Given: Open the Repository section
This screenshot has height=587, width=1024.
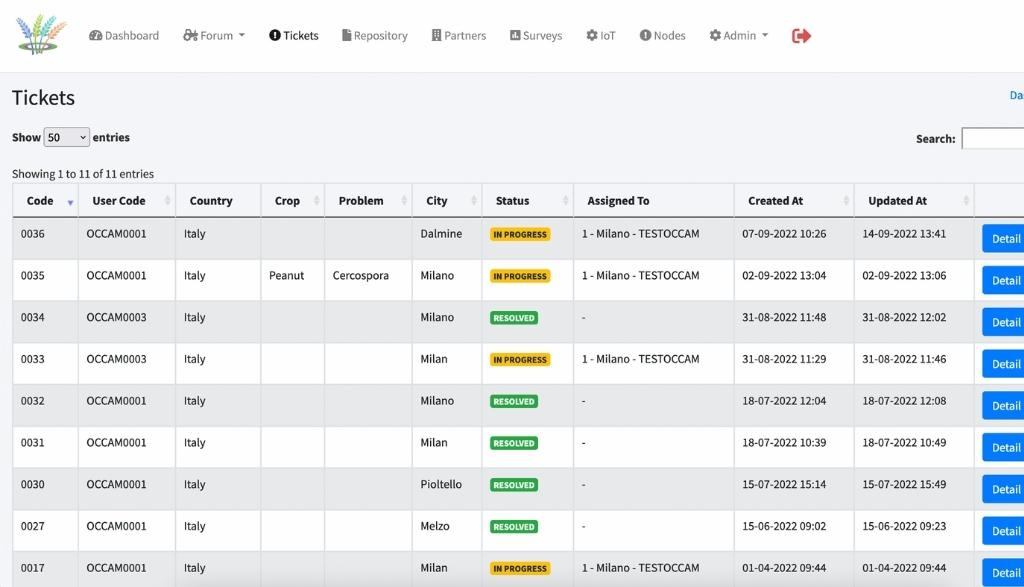Looking at the screenshot, I should pos(375,36).
